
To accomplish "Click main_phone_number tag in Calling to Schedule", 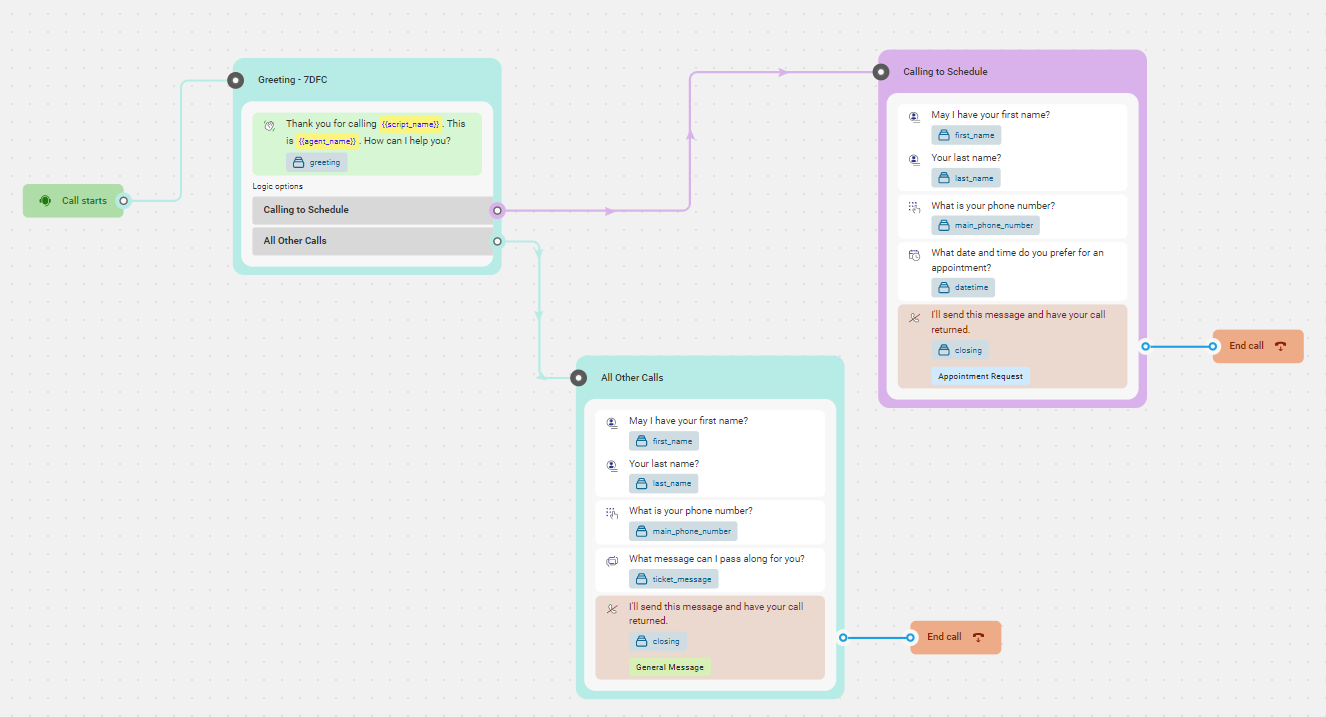I will [985, 226].
